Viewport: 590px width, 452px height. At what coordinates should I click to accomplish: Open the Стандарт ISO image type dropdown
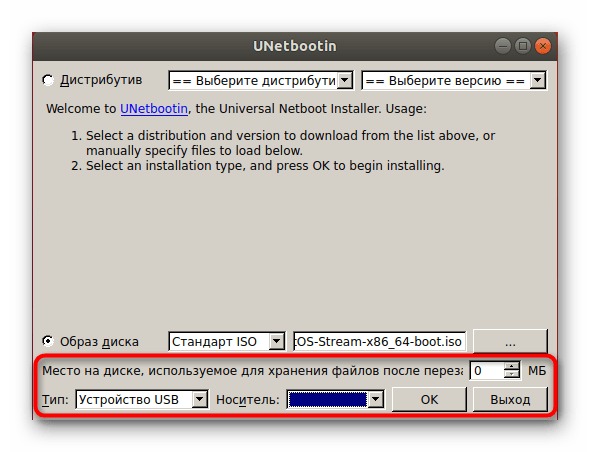pos(227,341)
